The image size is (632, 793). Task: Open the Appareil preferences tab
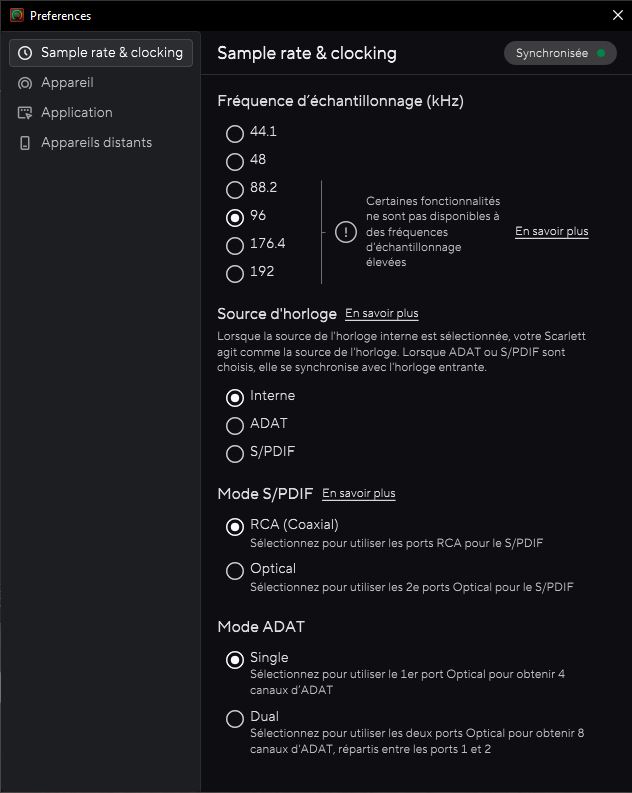coord(67,83)
